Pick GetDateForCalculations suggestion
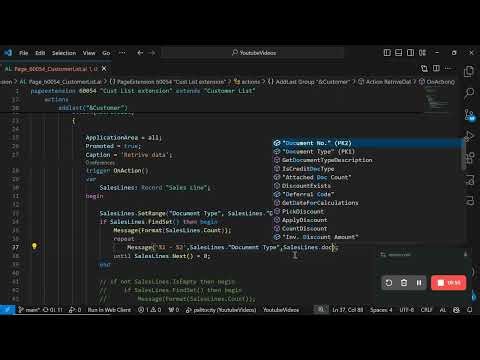 coord(367,203)
